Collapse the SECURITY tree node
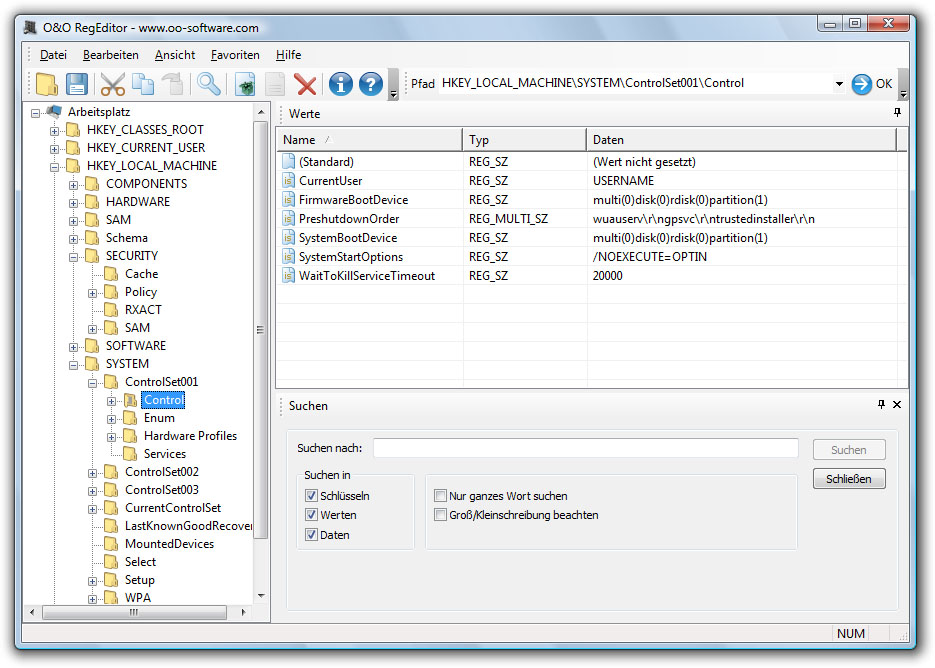This screenshot has height=668, width=935. (74, 256)
